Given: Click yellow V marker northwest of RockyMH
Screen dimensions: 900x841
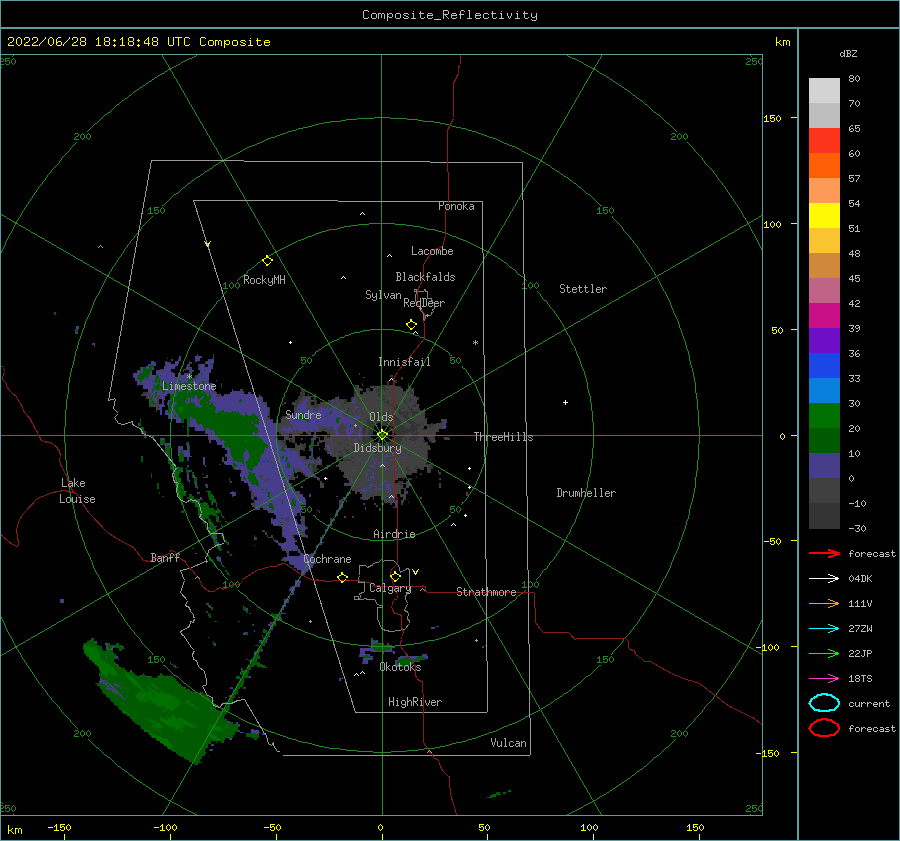Looking at the screenshot, I should click(207, 244).
